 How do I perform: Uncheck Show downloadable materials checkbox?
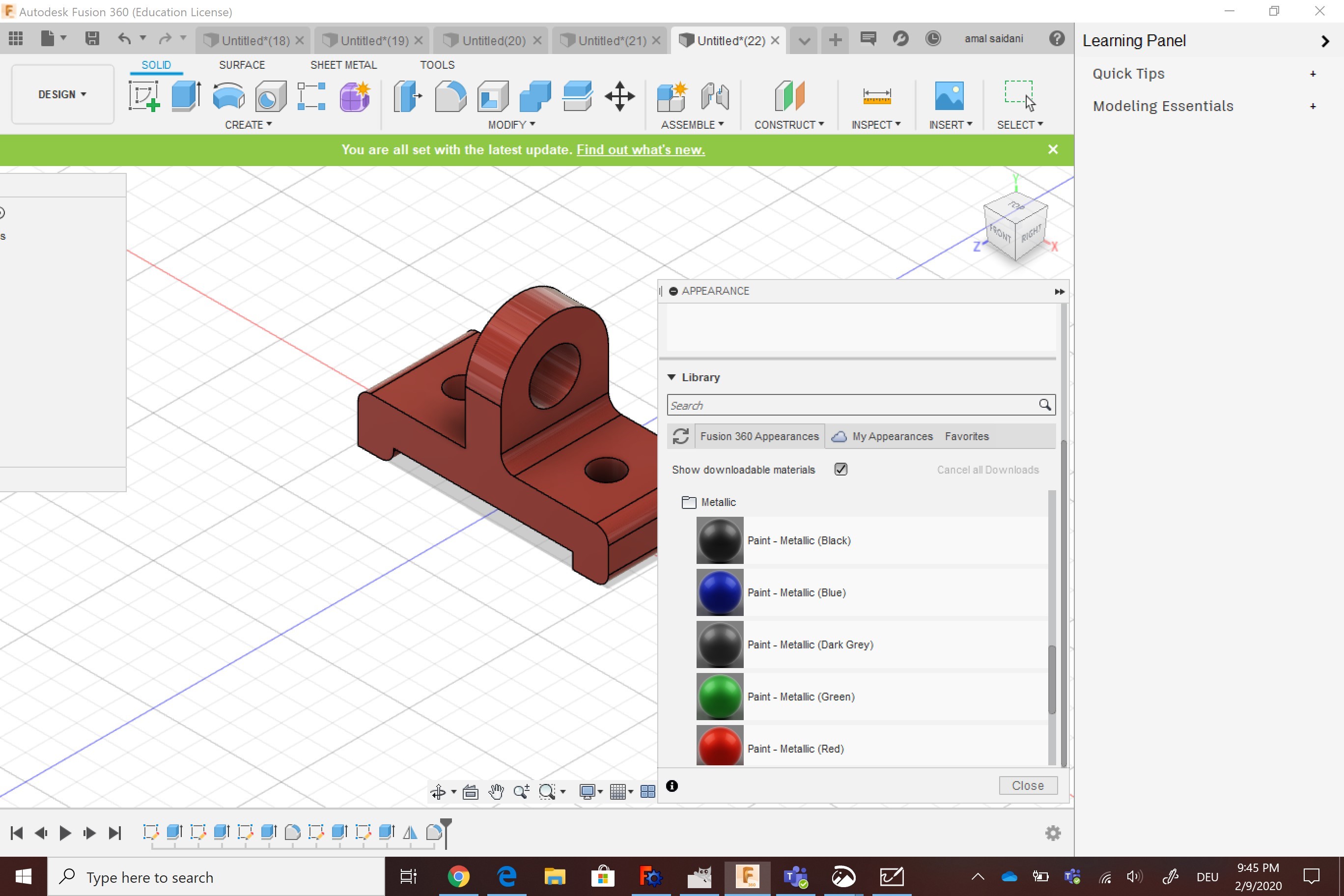point(840,469)
